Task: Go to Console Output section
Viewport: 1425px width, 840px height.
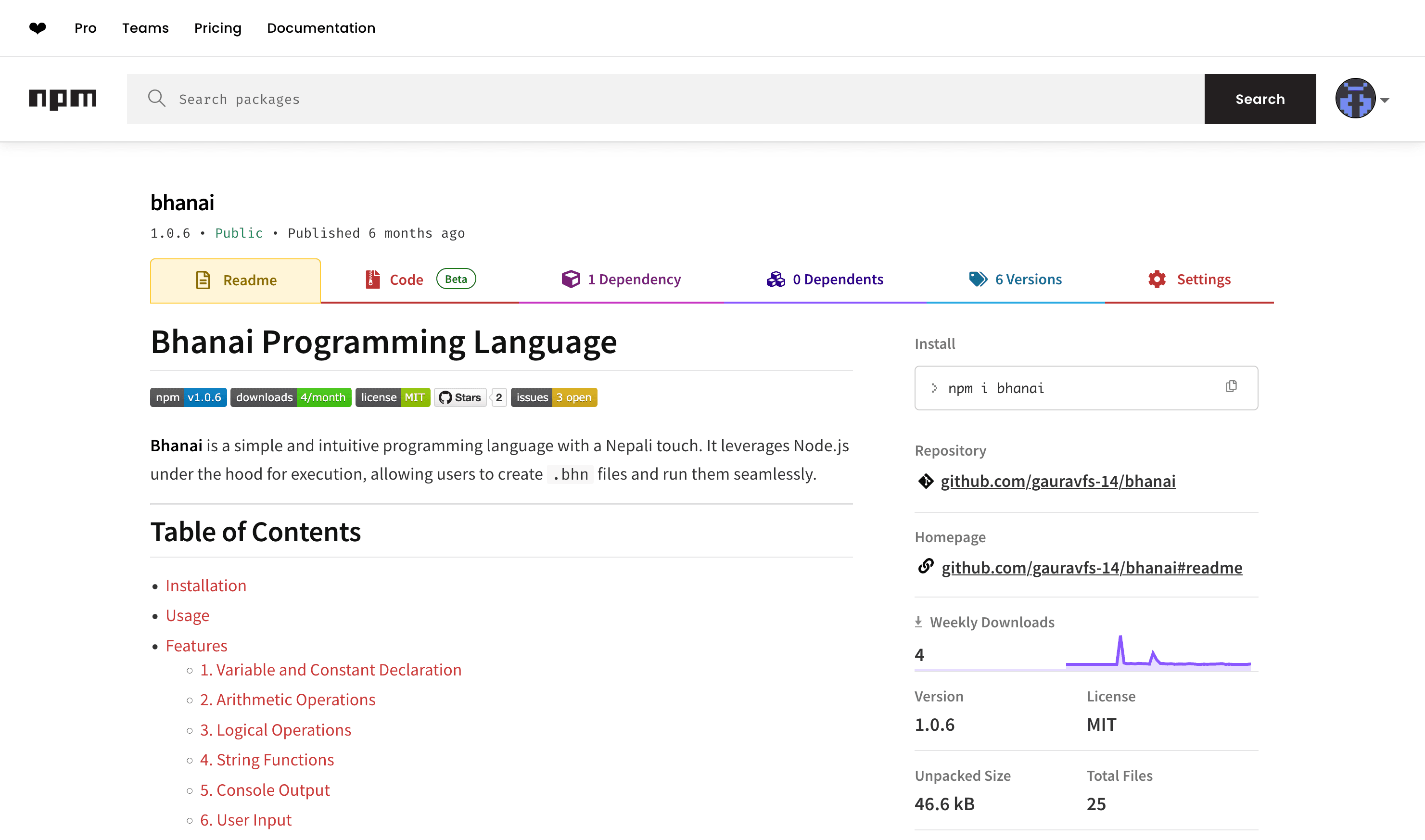Action: tap(265, 789)
